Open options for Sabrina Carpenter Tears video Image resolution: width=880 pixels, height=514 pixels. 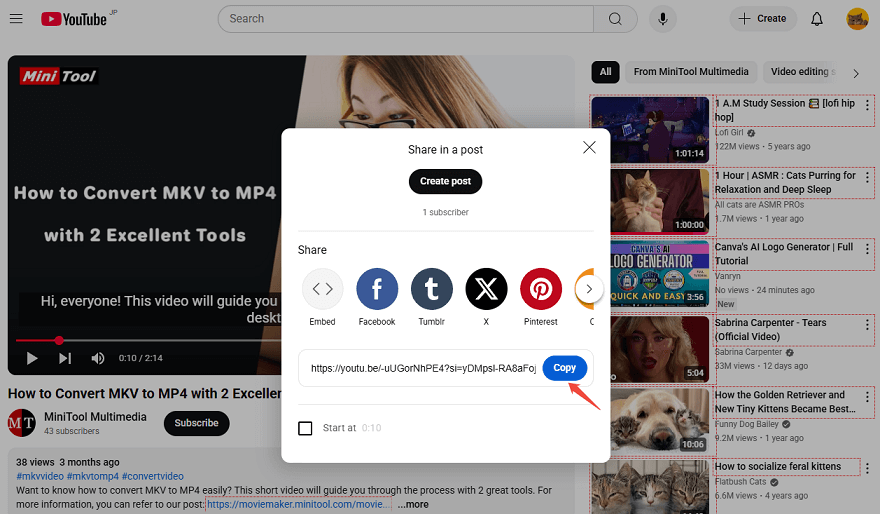click(x=867, y=324)
